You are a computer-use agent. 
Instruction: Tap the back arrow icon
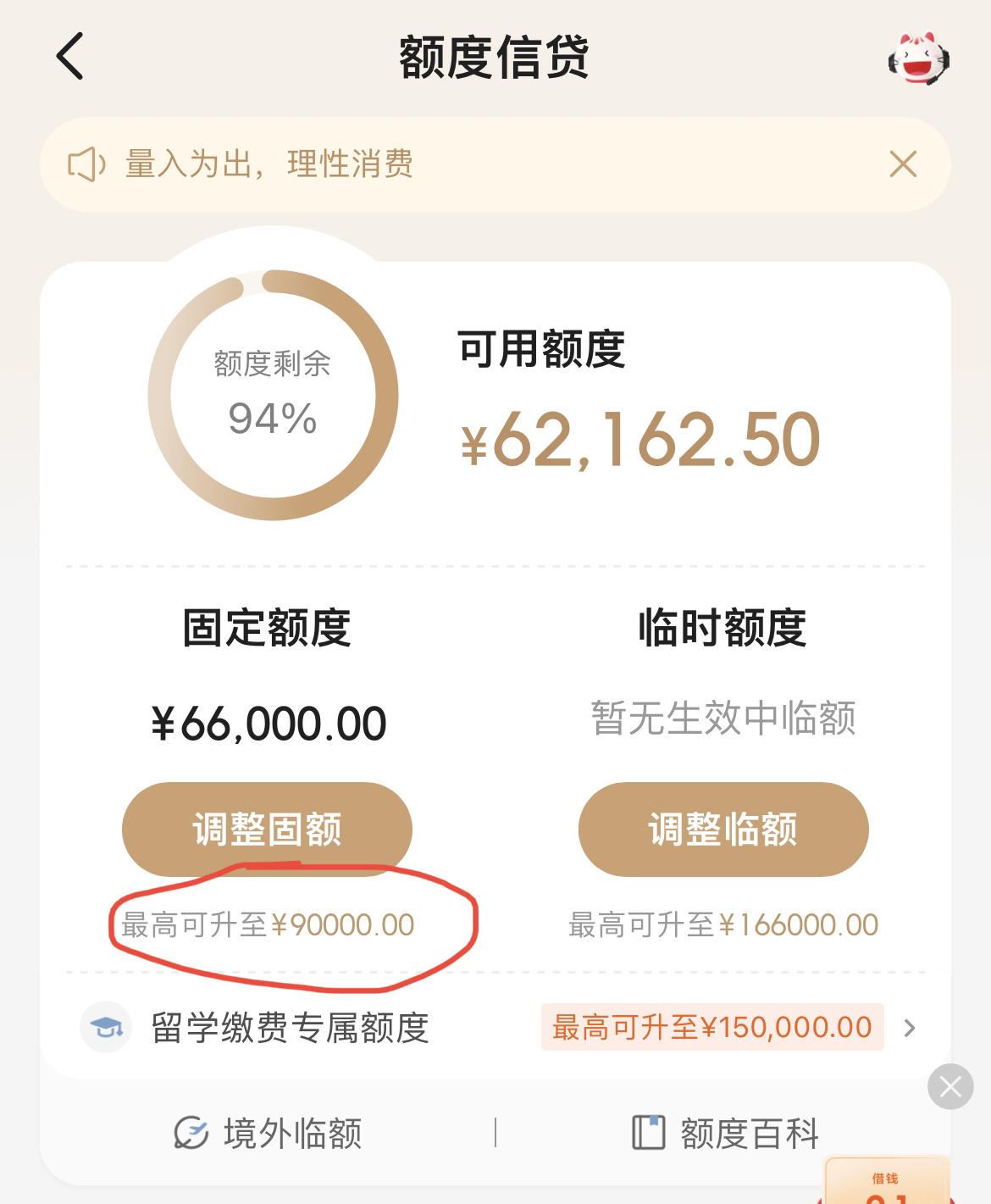(70, 56)
